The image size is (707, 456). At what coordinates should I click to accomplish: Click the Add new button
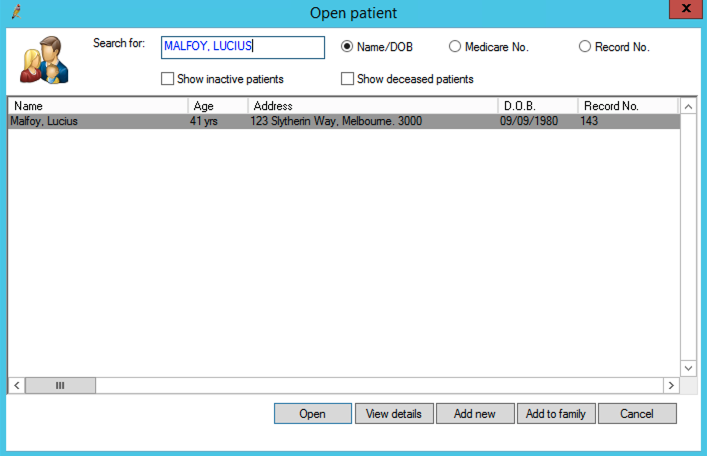(x=475, y=414)
